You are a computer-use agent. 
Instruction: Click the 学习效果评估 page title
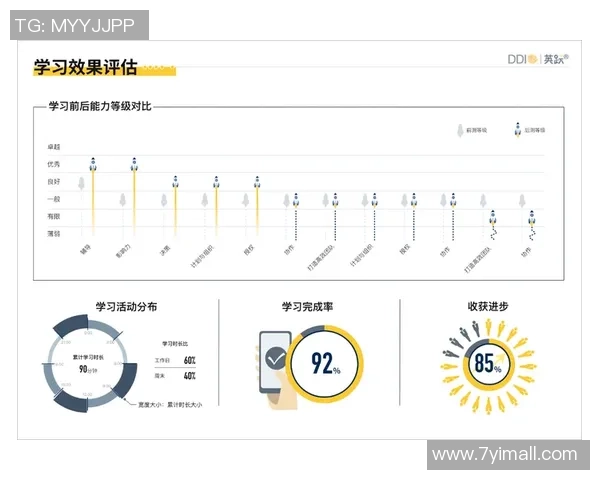85,67
